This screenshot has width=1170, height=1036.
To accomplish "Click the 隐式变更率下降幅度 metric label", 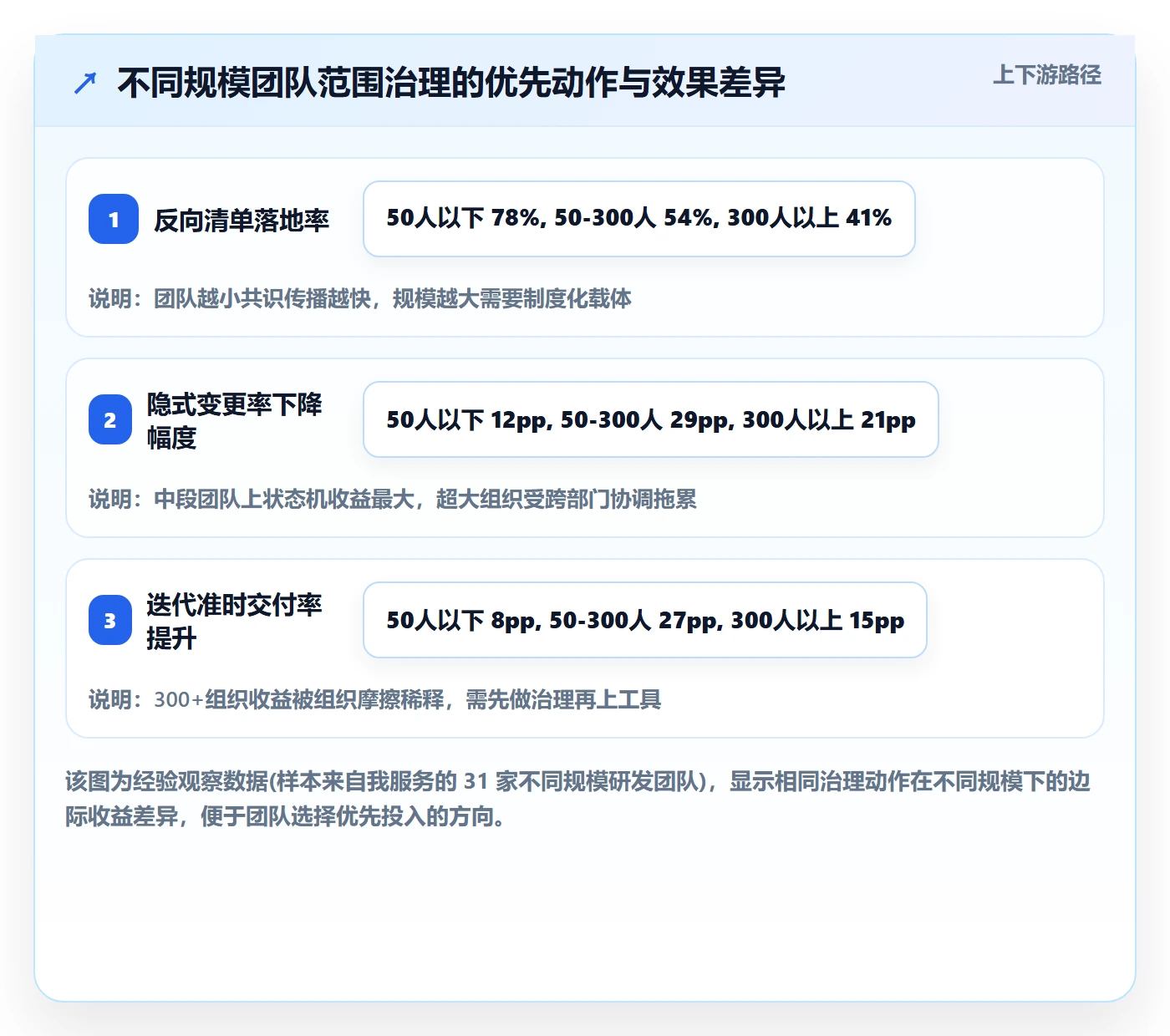I will pos(235,420).
